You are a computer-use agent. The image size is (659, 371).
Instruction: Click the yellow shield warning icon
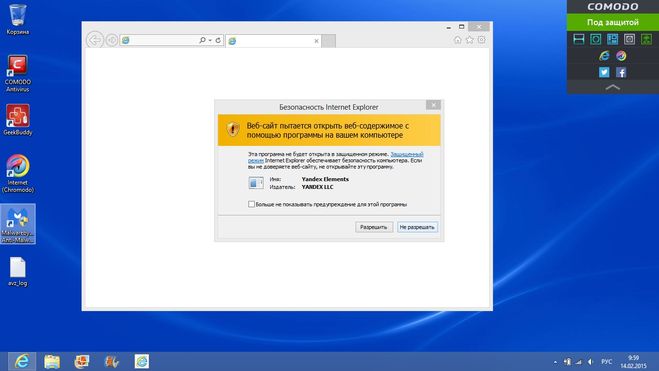(233, 129)
